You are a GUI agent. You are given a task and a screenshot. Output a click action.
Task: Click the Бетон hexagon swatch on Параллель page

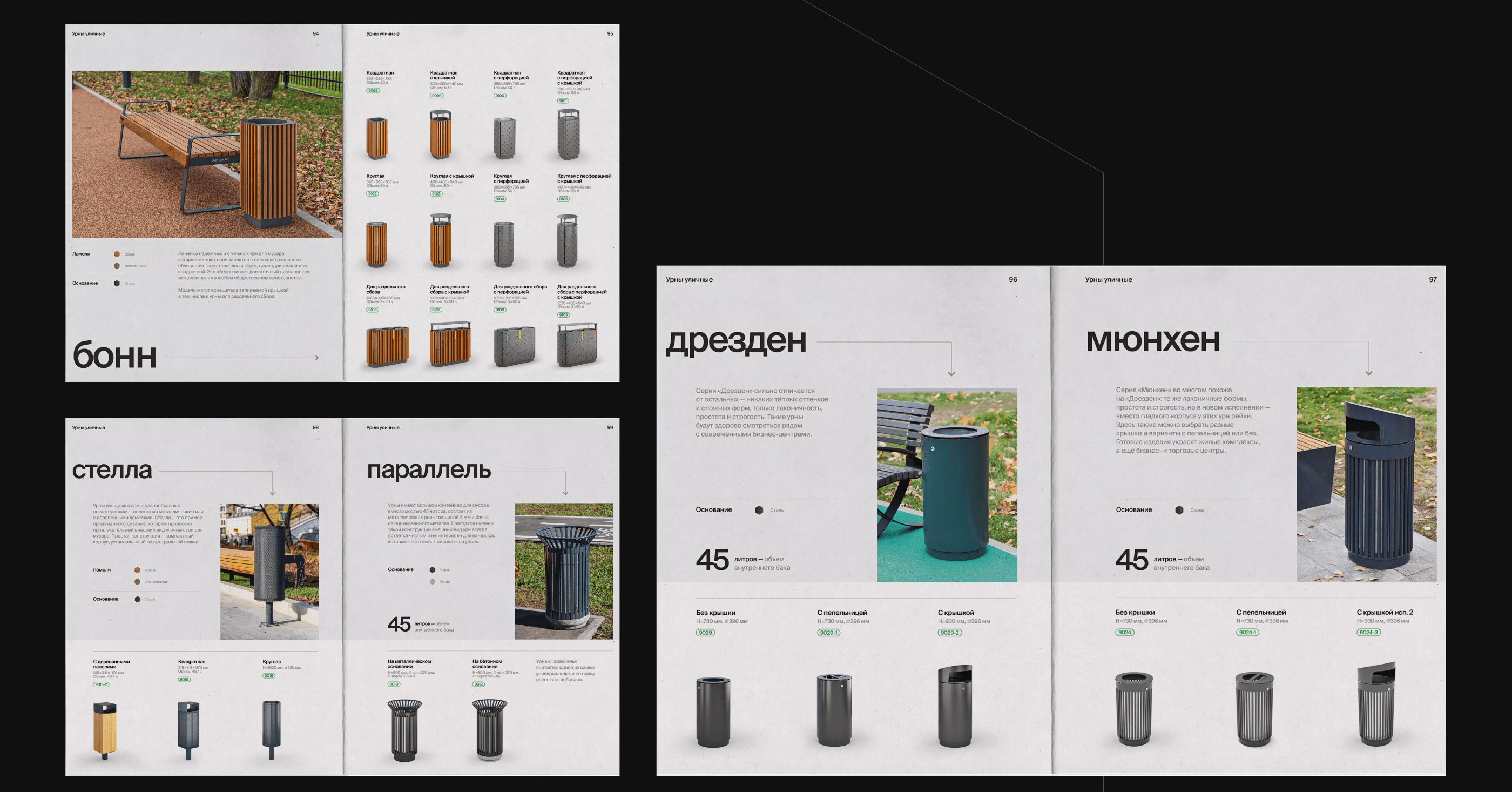point(433,582)
